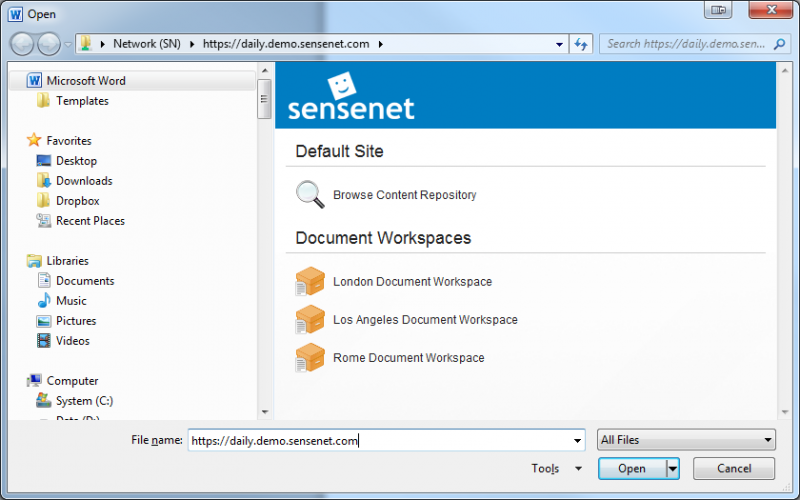This screenshot has width=800, height=500.
Task: Click Rome Document Workspace box icon
Action: click(x=310, y=357)
